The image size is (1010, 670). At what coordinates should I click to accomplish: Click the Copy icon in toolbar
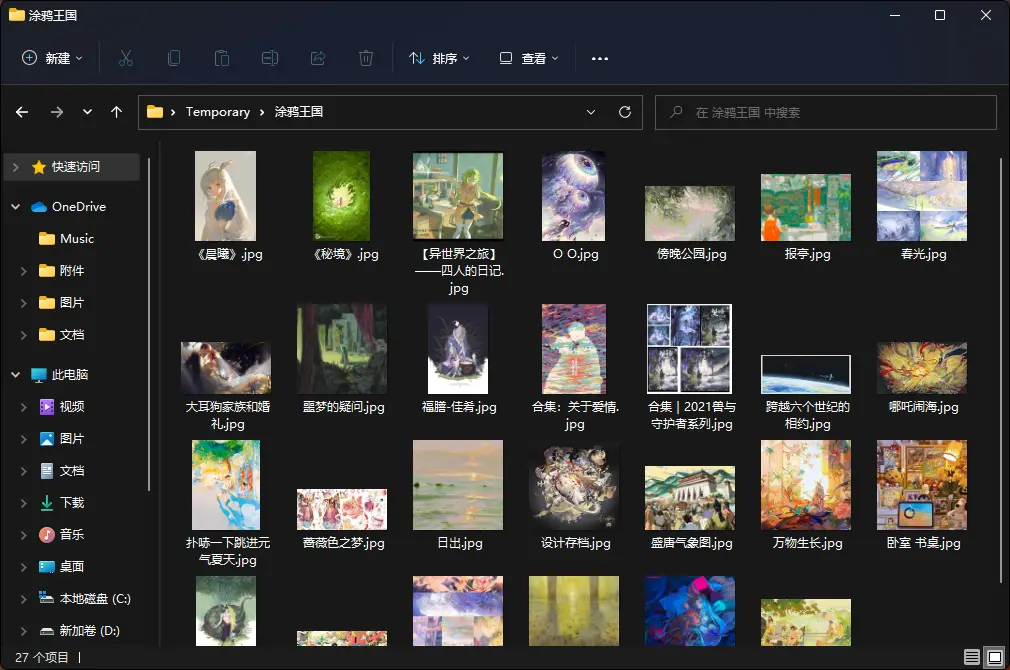[174, 59]
